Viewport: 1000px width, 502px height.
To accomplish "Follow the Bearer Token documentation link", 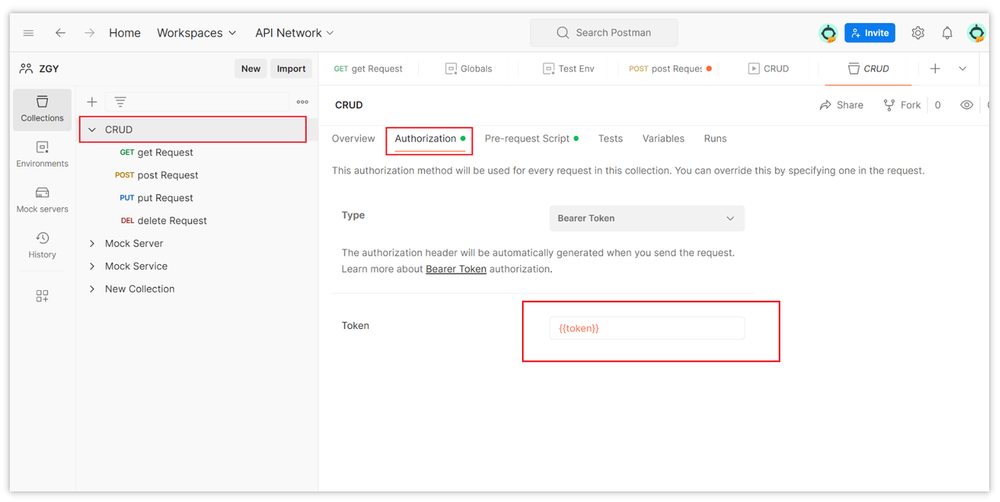I will pos(456,269).
